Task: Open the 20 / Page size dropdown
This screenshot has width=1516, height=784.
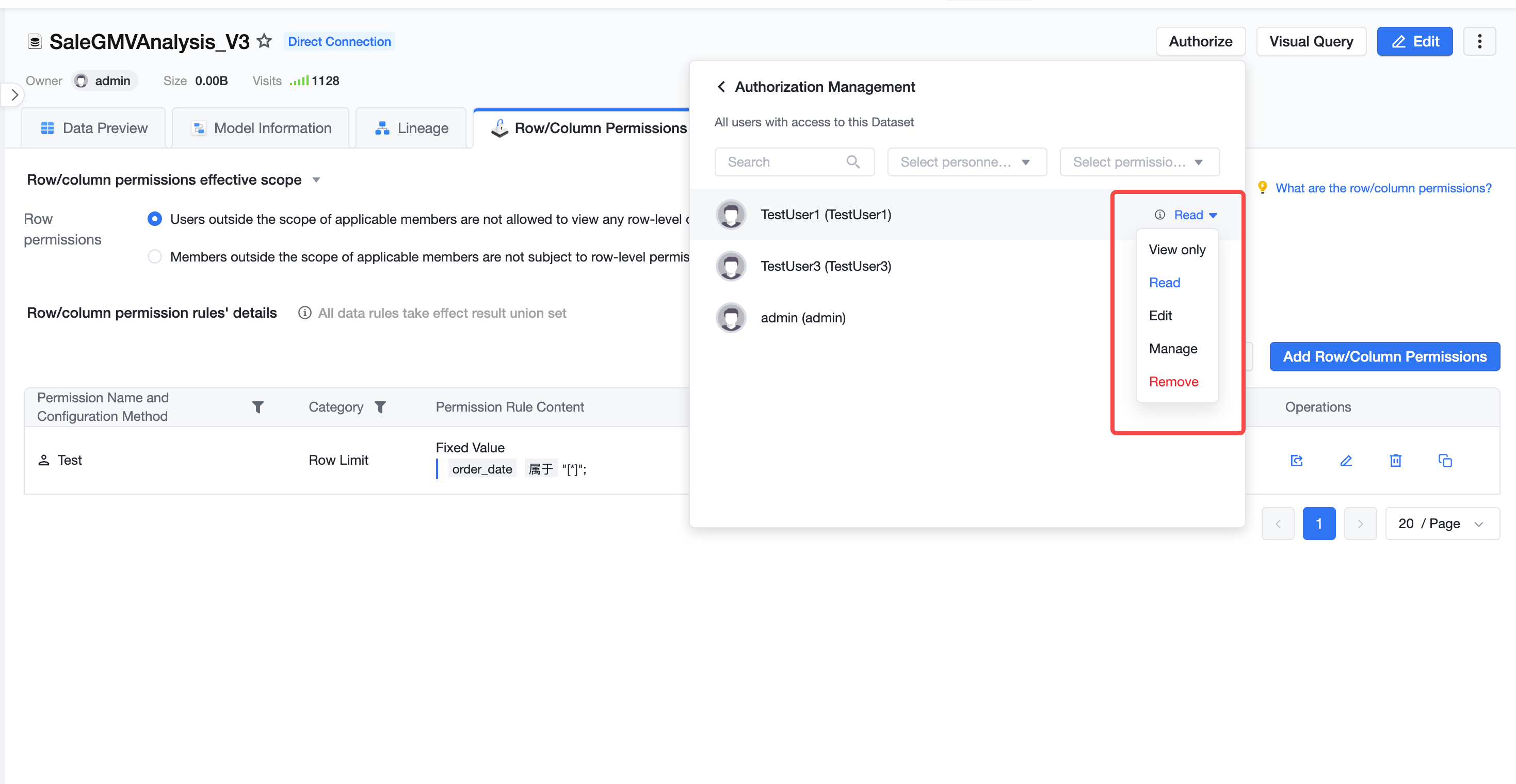Action: (x=1442, y=524)
